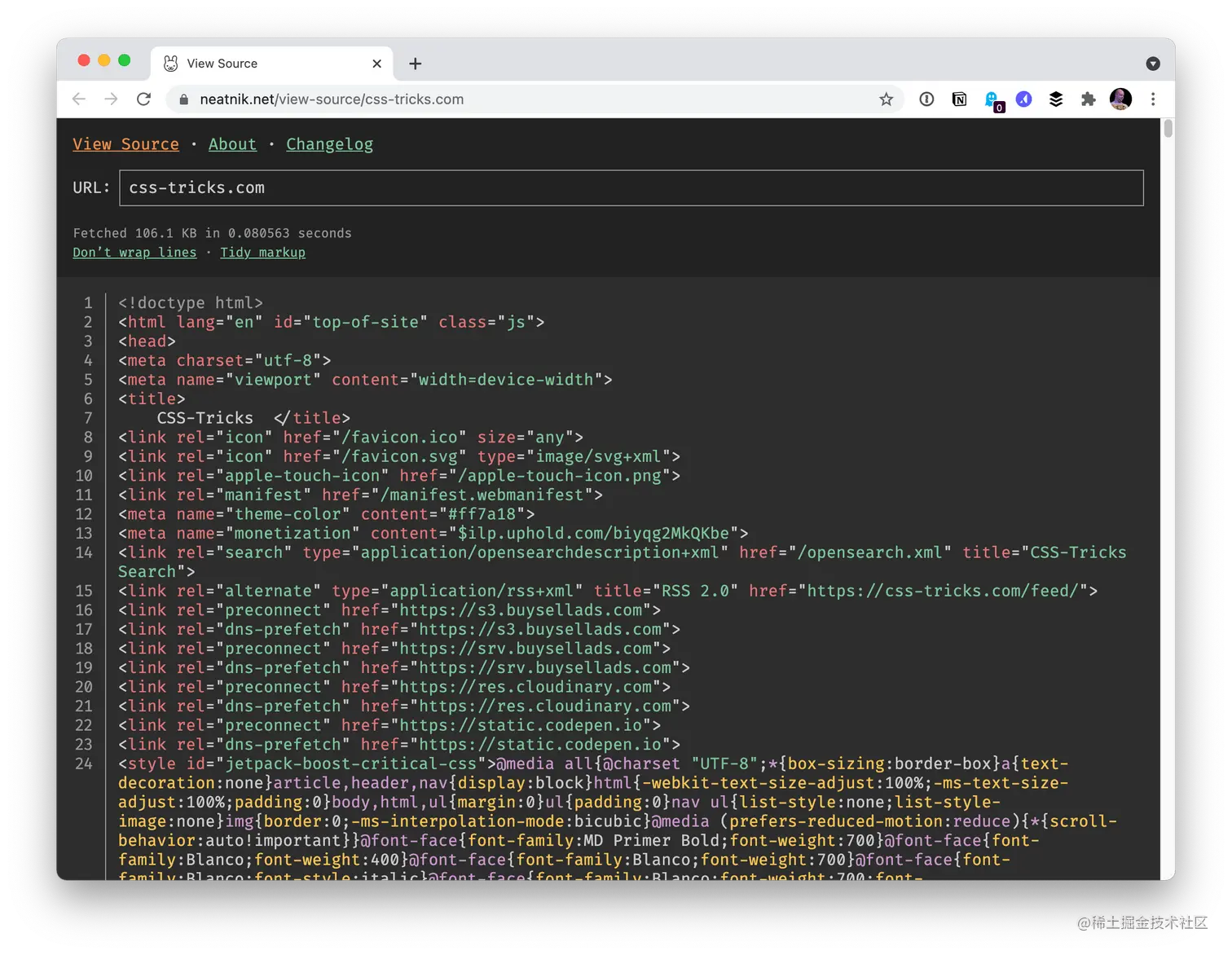Open the tab search dropdown arrow
1232x955 pixels.
point(1153,64)
